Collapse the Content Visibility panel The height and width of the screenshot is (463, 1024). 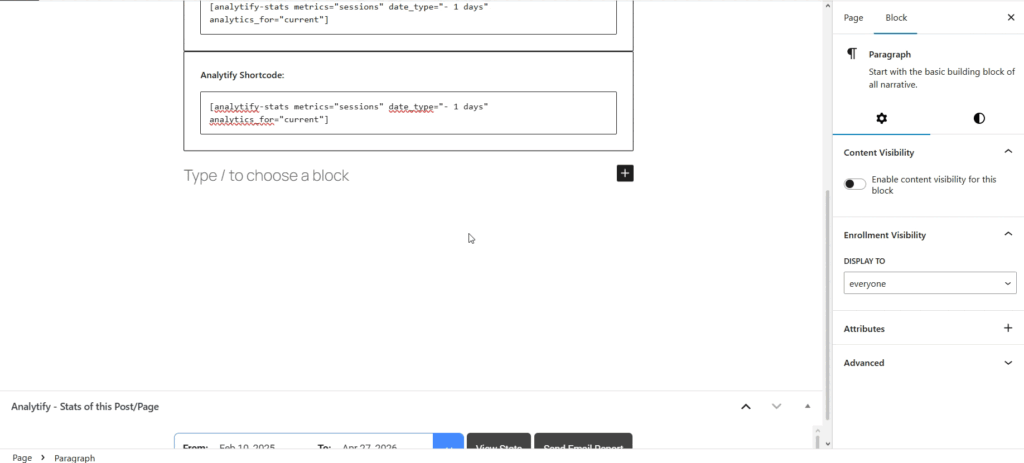click(x=1008, y=152)
